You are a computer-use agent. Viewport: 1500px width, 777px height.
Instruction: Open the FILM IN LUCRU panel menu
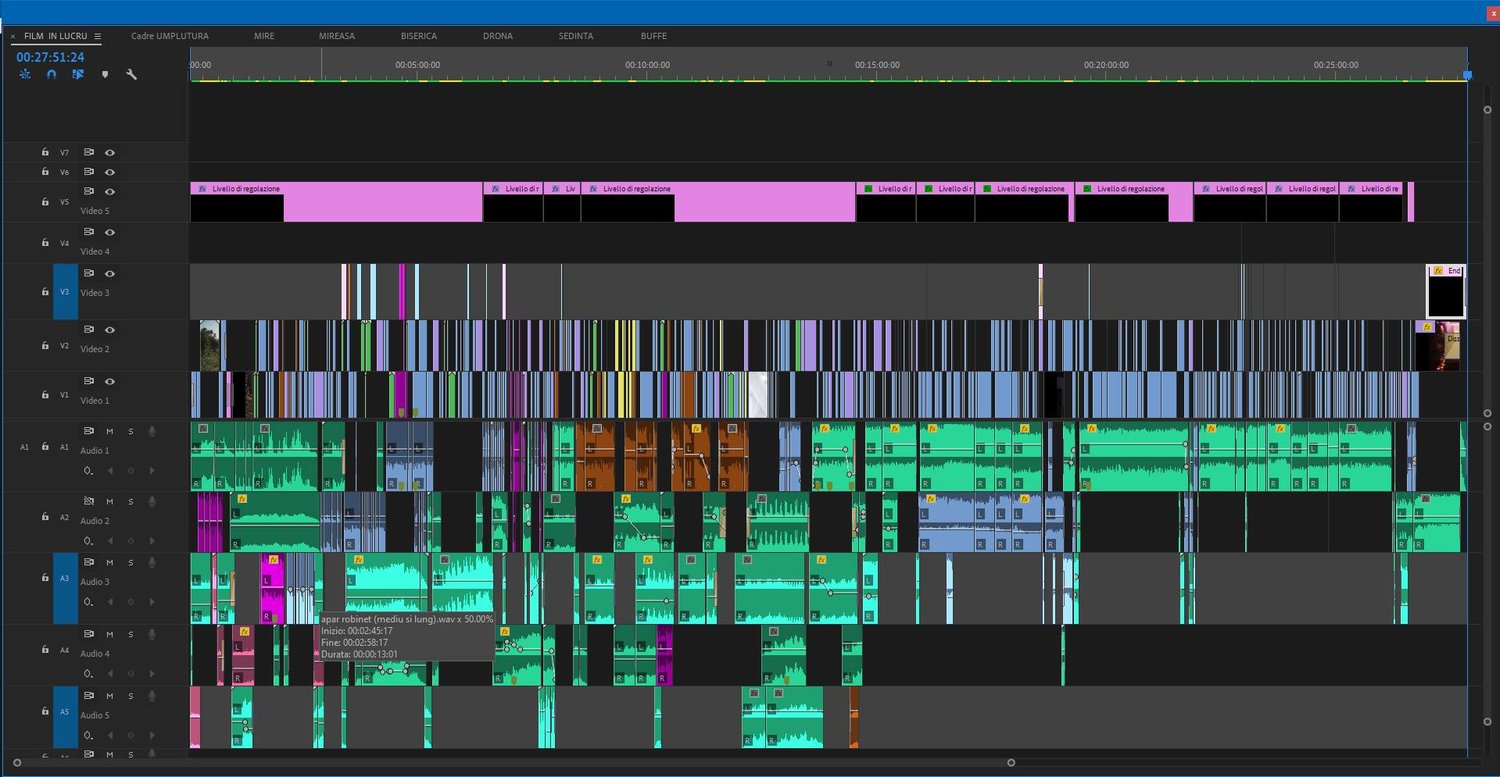tap(98, 36)
